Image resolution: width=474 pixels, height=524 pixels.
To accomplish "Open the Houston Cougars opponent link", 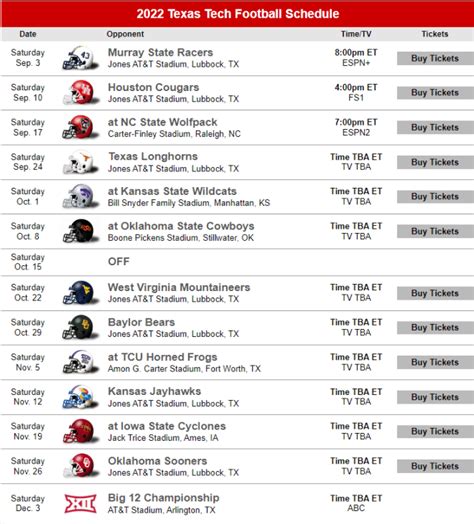I will click(x=153, y=87).
